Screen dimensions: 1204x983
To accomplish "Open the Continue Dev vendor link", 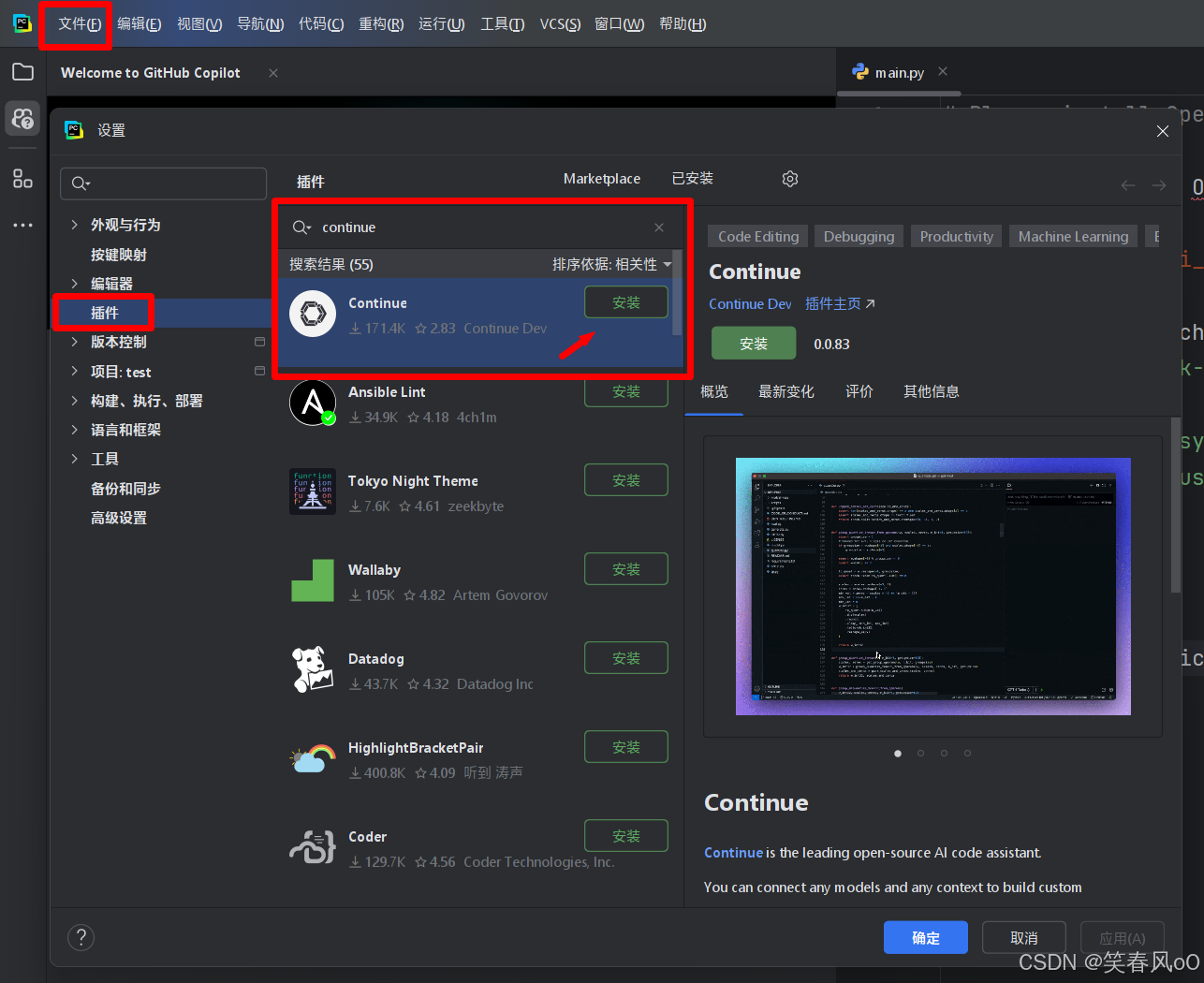I will pyautogui.click(x=750, y=304).
